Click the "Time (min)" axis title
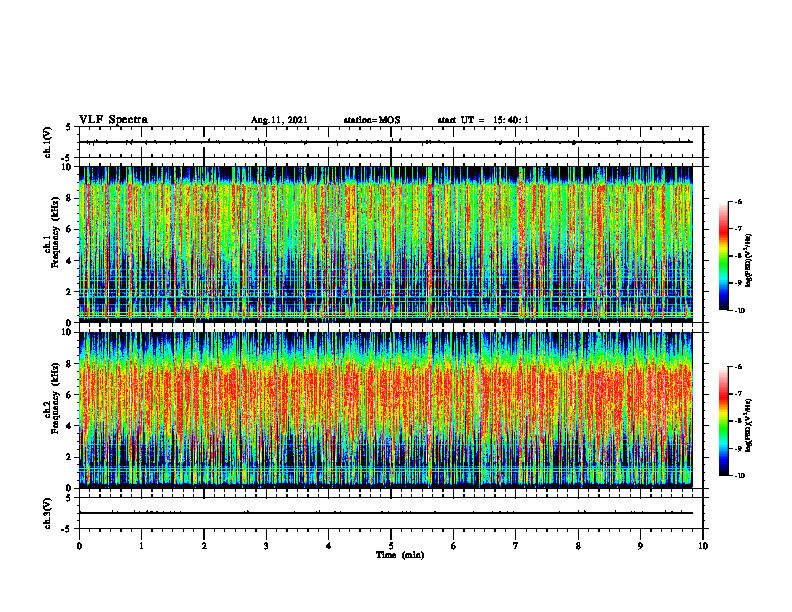 [400, 555]
